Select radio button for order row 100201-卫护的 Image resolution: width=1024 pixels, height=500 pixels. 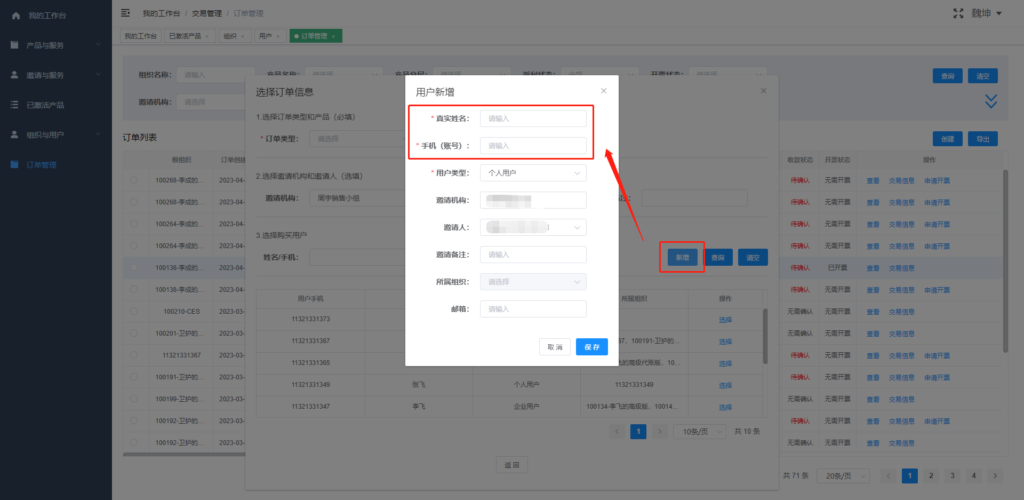click(134, 333)
